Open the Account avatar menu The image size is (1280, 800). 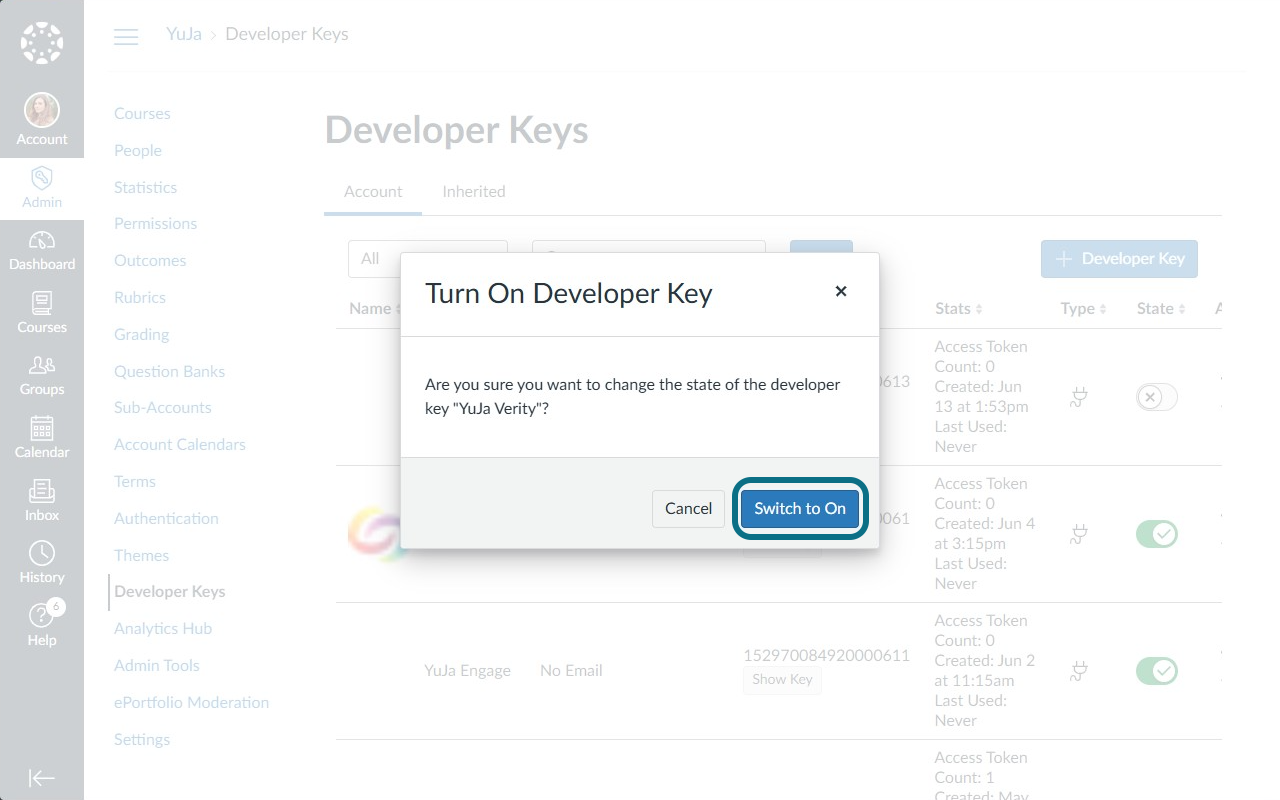pos(42,119)
